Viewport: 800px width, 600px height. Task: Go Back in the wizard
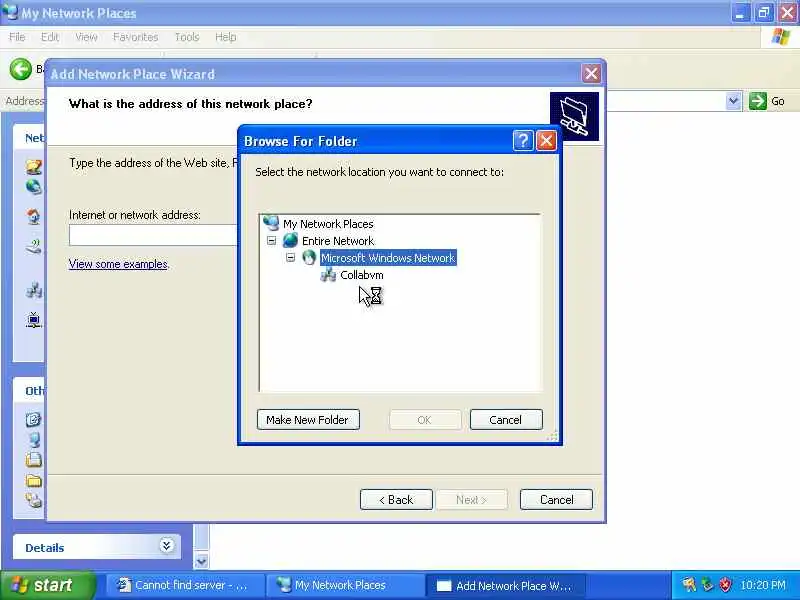[396, 499]
